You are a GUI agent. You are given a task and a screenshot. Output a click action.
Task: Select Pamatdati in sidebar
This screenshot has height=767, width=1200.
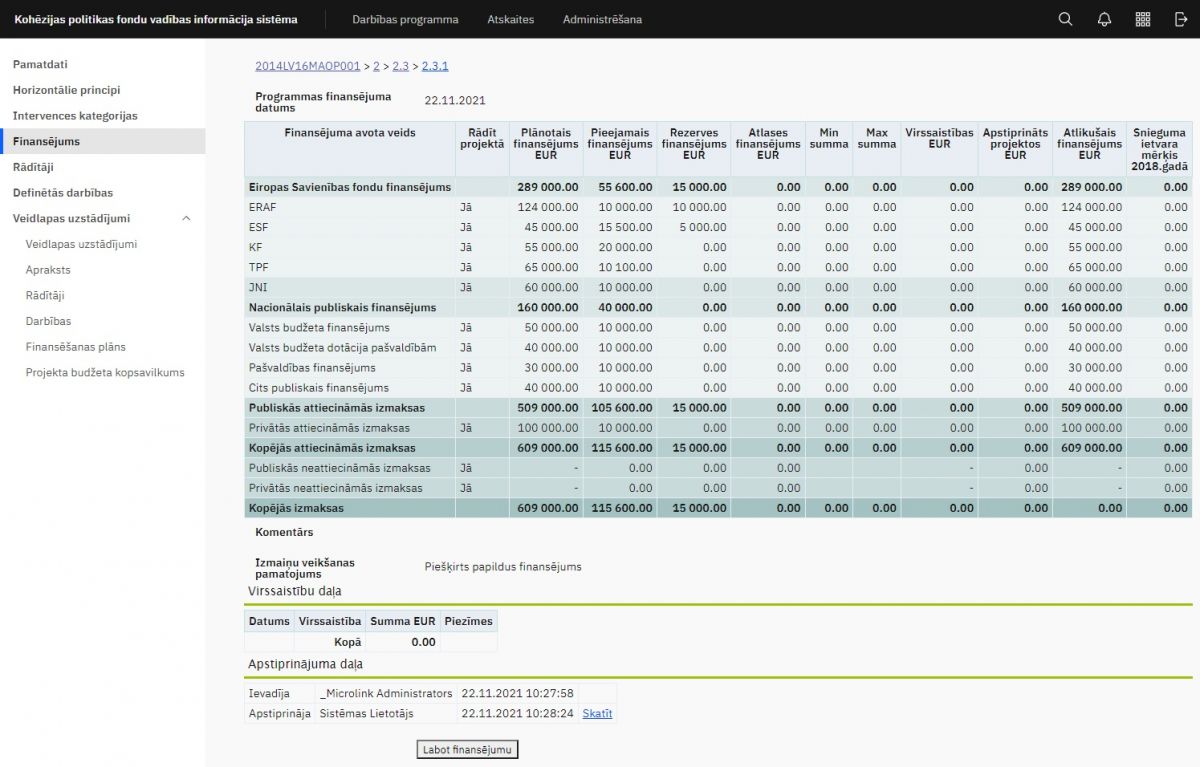click(40, 64)
